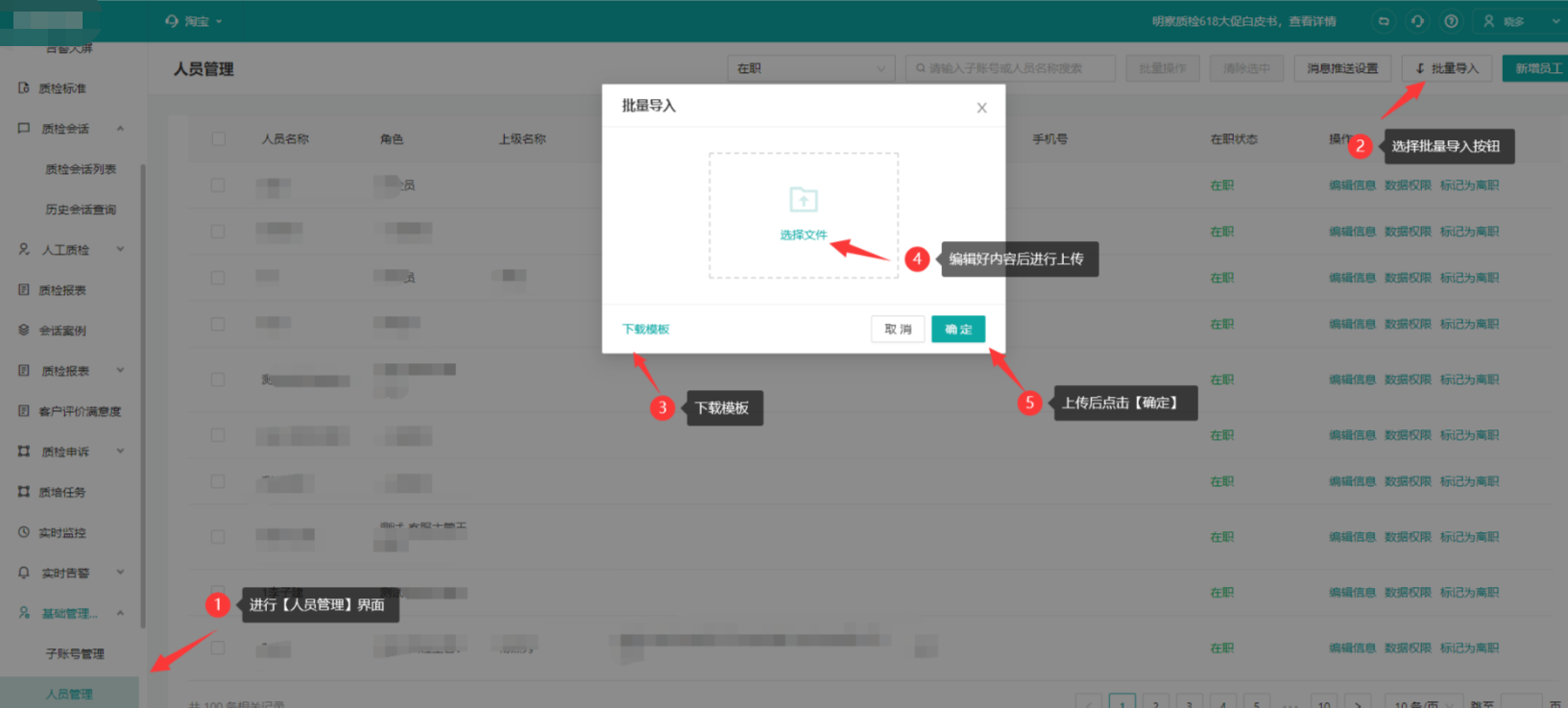Click the 质检标准 sidebar icon
The image size is (1568, 708).
click(24, 87)
